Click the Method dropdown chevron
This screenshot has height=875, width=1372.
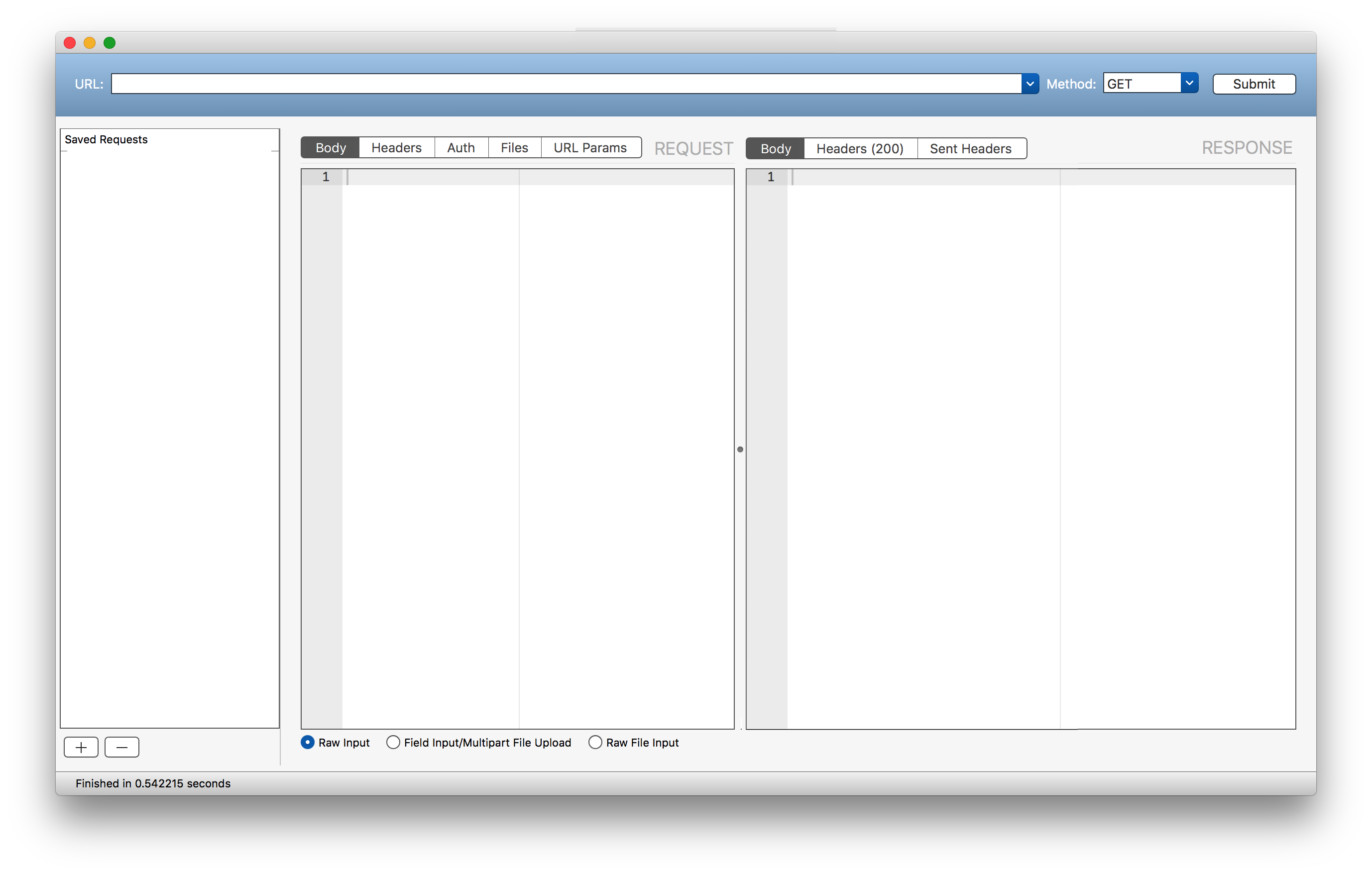click(1189, 83)
